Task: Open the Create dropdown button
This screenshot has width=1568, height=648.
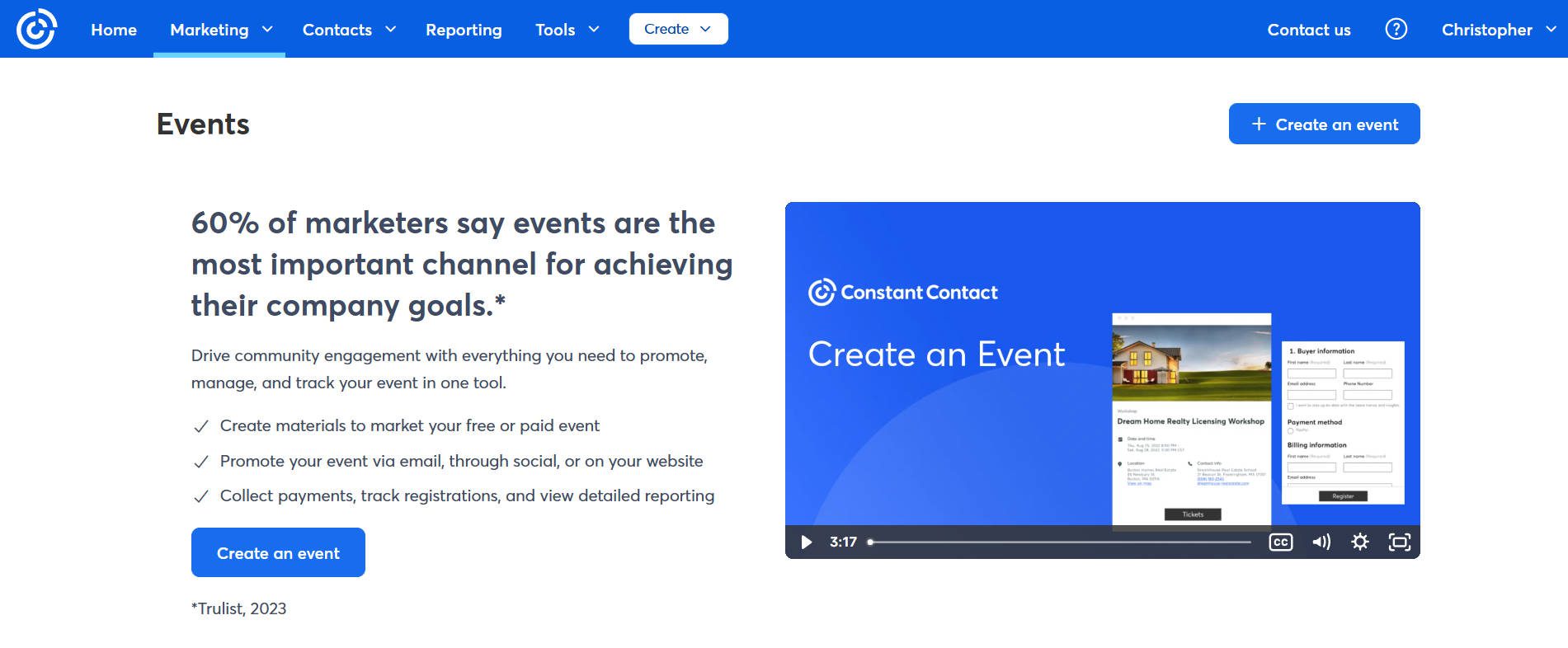Action: (x=678, y=29)
